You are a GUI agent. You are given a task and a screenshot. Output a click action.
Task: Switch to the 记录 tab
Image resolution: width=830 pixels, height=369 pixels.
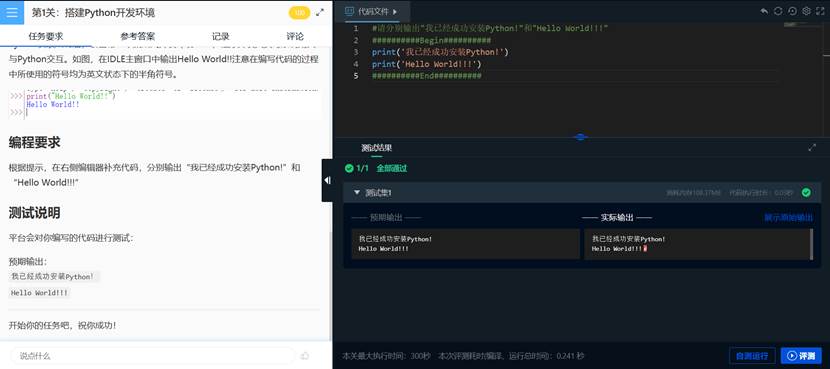(221, 36)
